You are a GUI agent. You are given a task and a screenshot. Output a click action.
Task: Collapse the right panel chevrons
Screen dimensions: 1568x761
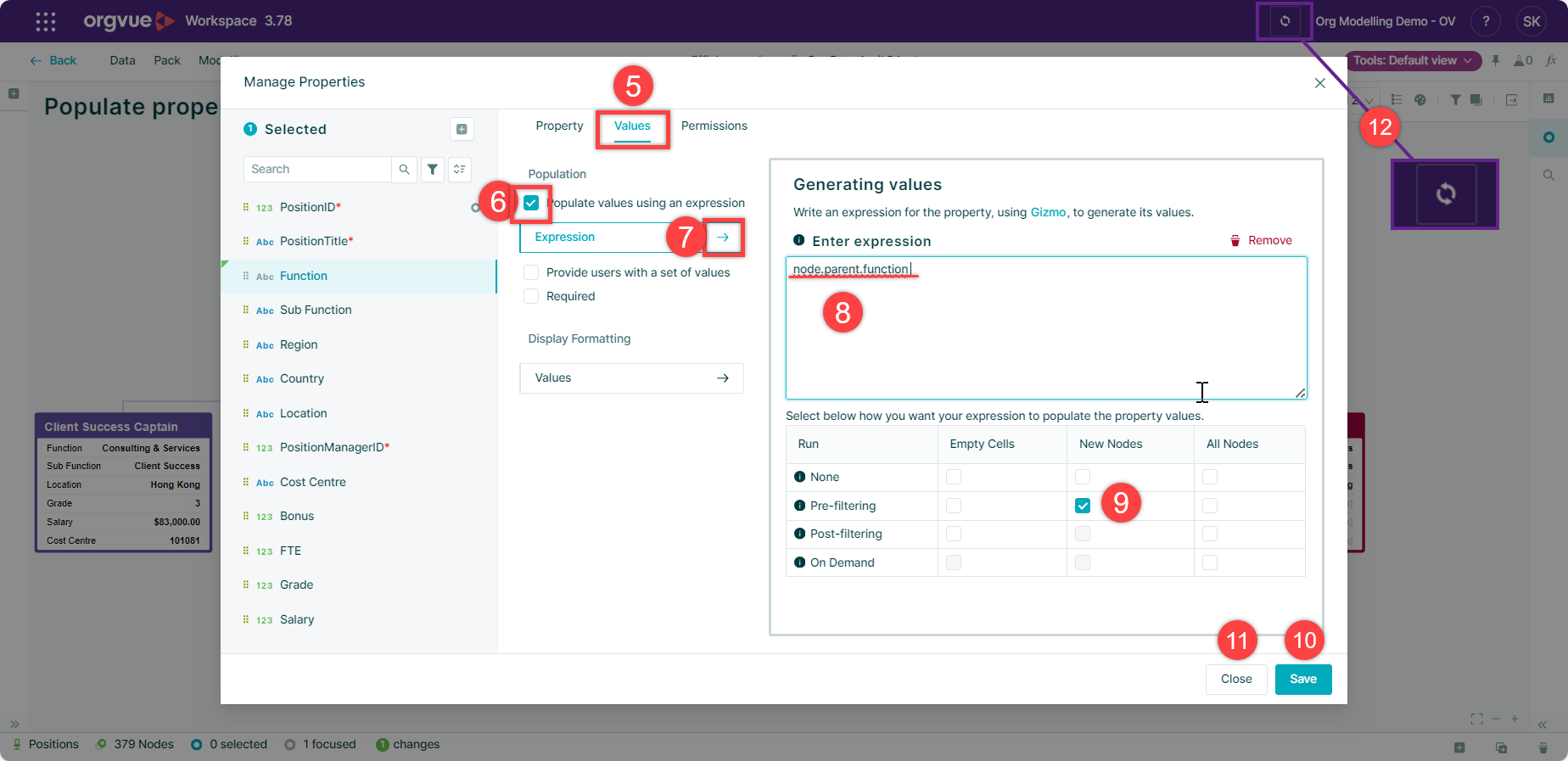1543,724
